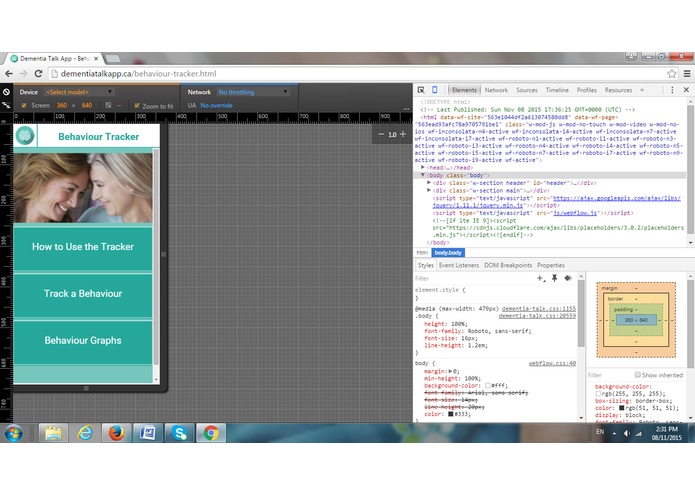The width and height of the screenshot is (695, 494).
Task: Switch to the Elements tab
Action: [464, 90]
